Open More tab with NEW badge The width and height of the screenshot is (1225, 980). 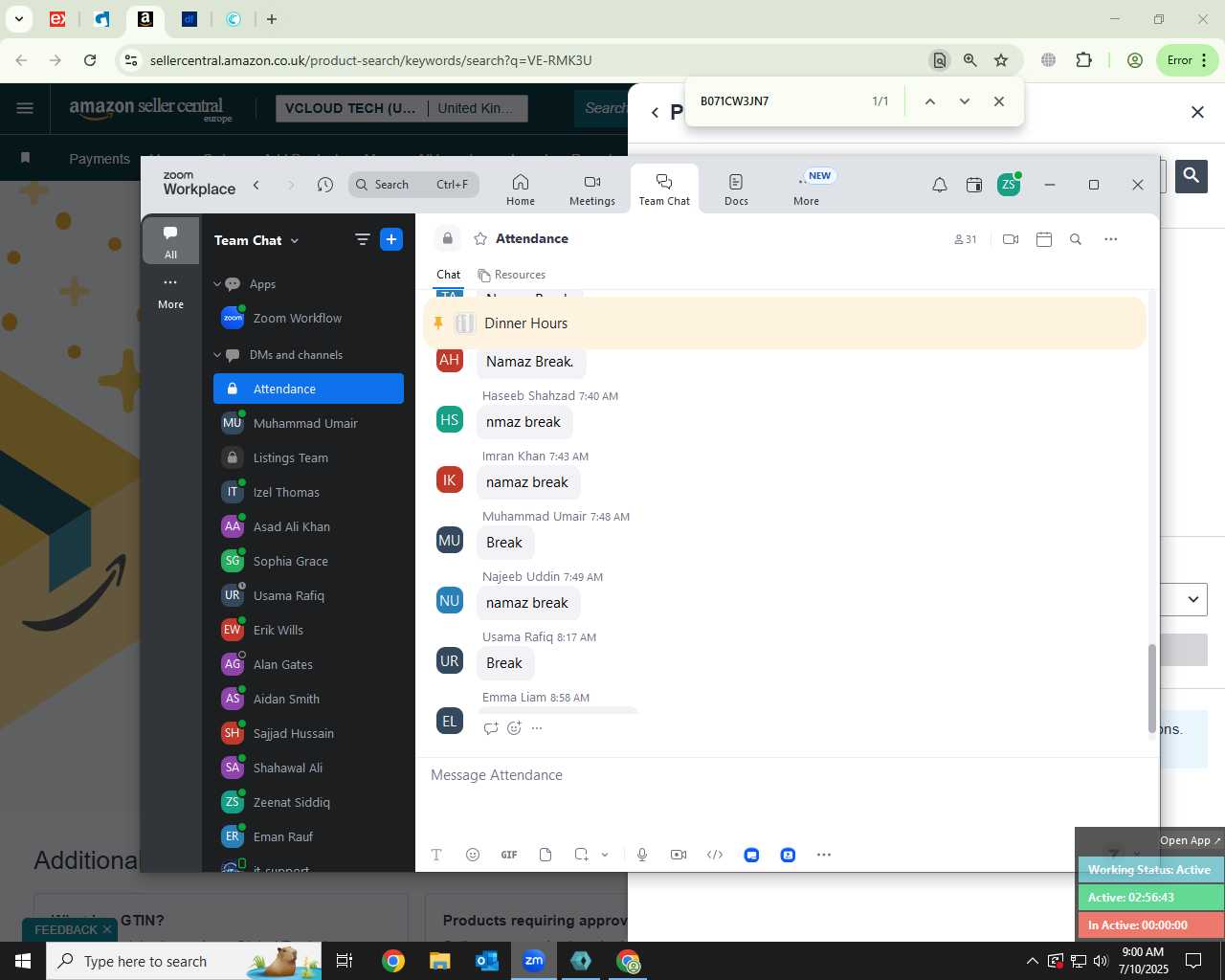[x=807, y=189]
